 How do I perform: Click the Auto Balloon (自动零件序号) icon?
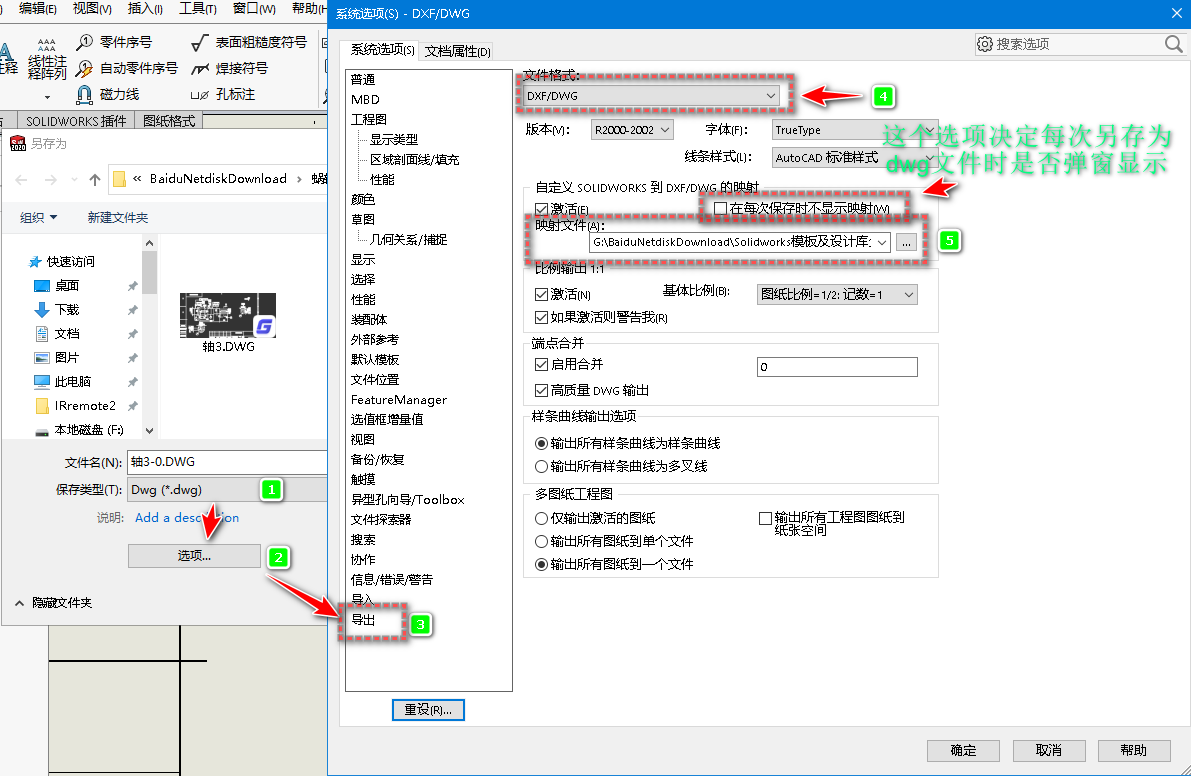[85, 68]
